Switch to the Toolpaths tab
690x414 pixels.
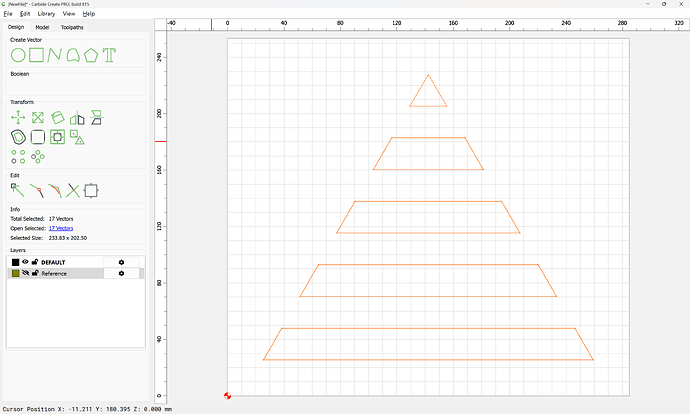[72, 27]
